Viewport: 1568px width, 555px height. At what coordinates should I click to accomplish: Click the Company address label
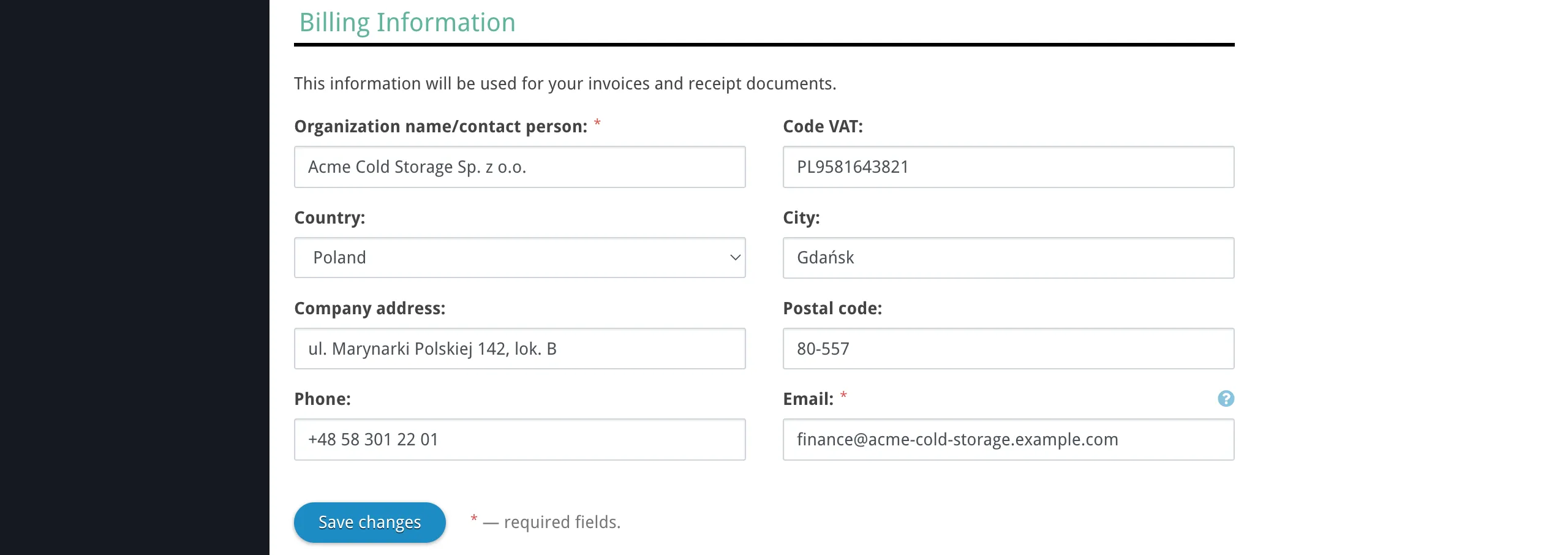[370, 308]
